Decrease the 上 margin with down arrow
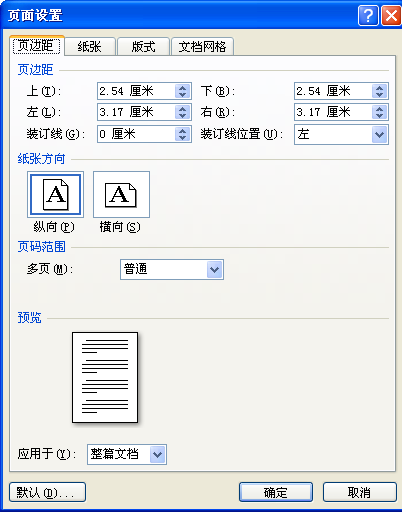 tap(182, 95)
